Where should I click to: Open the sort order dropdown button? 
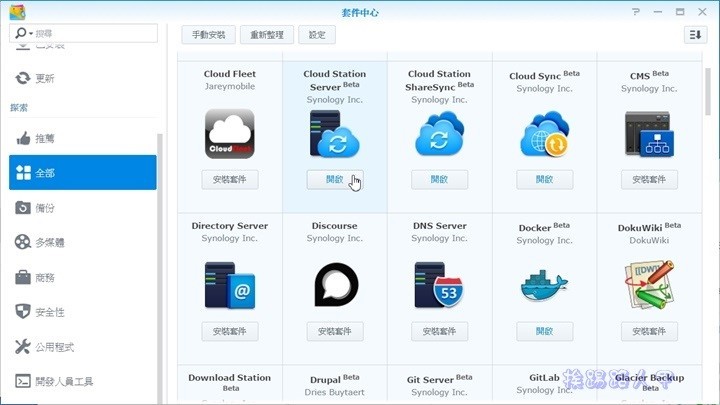pos(695,35)
